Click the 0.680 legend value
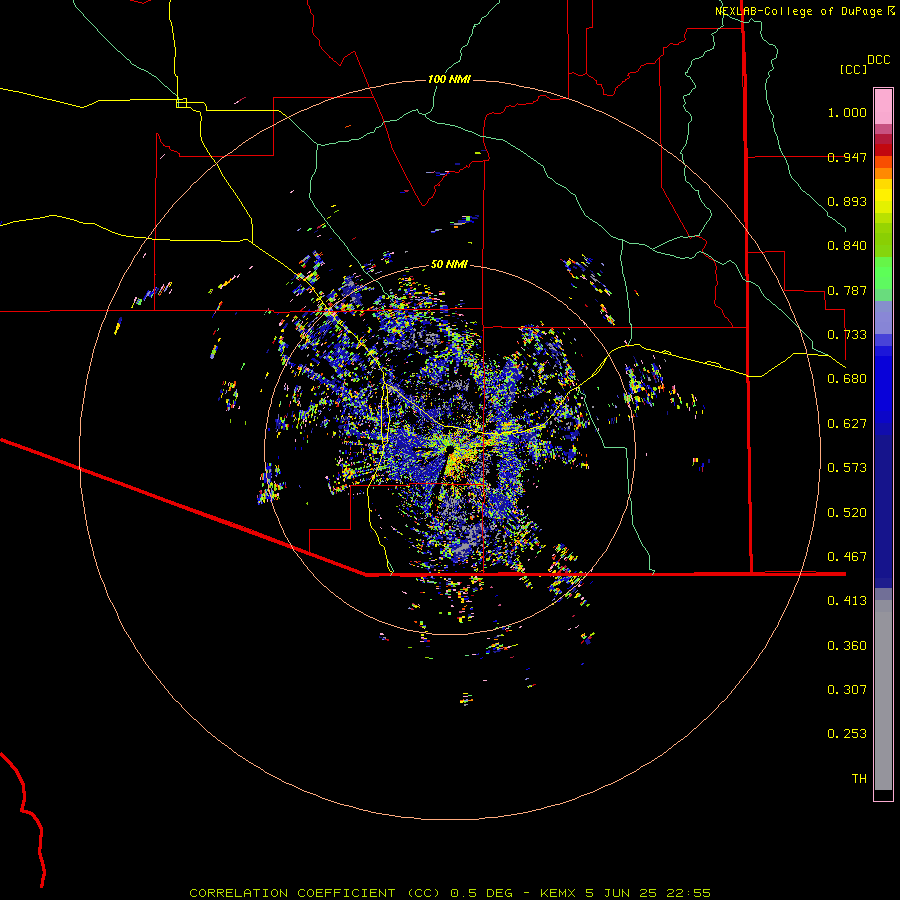This screenshot has height=900, width=900. (x=847, y=379)
